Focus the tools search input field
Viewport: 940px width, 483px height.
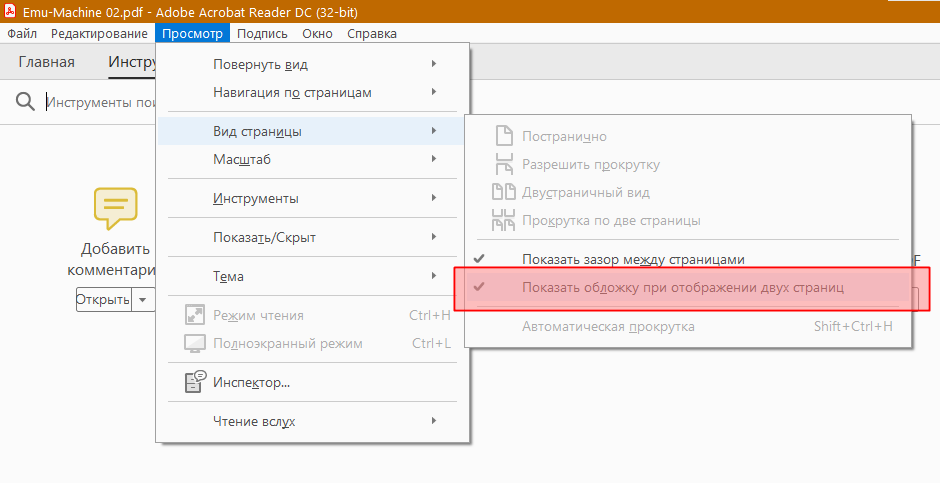click(101, 102)
